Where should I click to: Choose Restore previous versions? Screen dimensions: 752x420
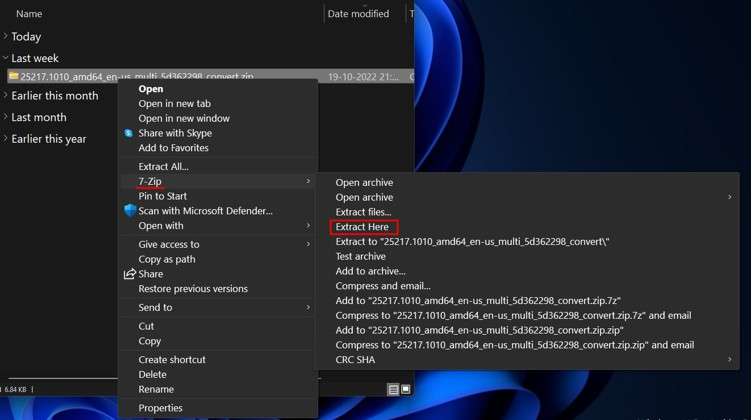coord(193,289)
